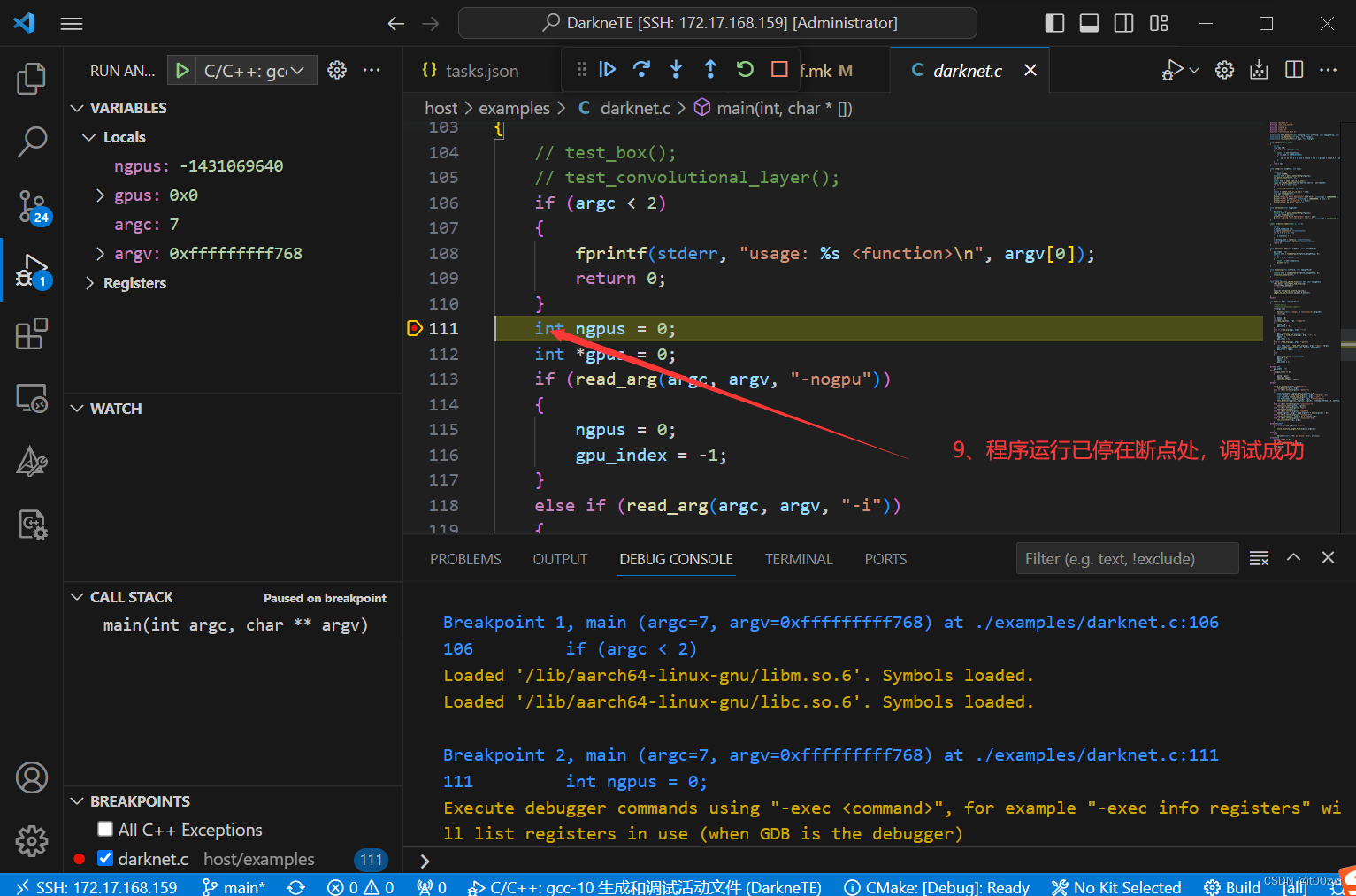Switch to the PORTS panel tab
Image resolution: width=1356 pixels, height=896 pixels.
tap(885, 559)
